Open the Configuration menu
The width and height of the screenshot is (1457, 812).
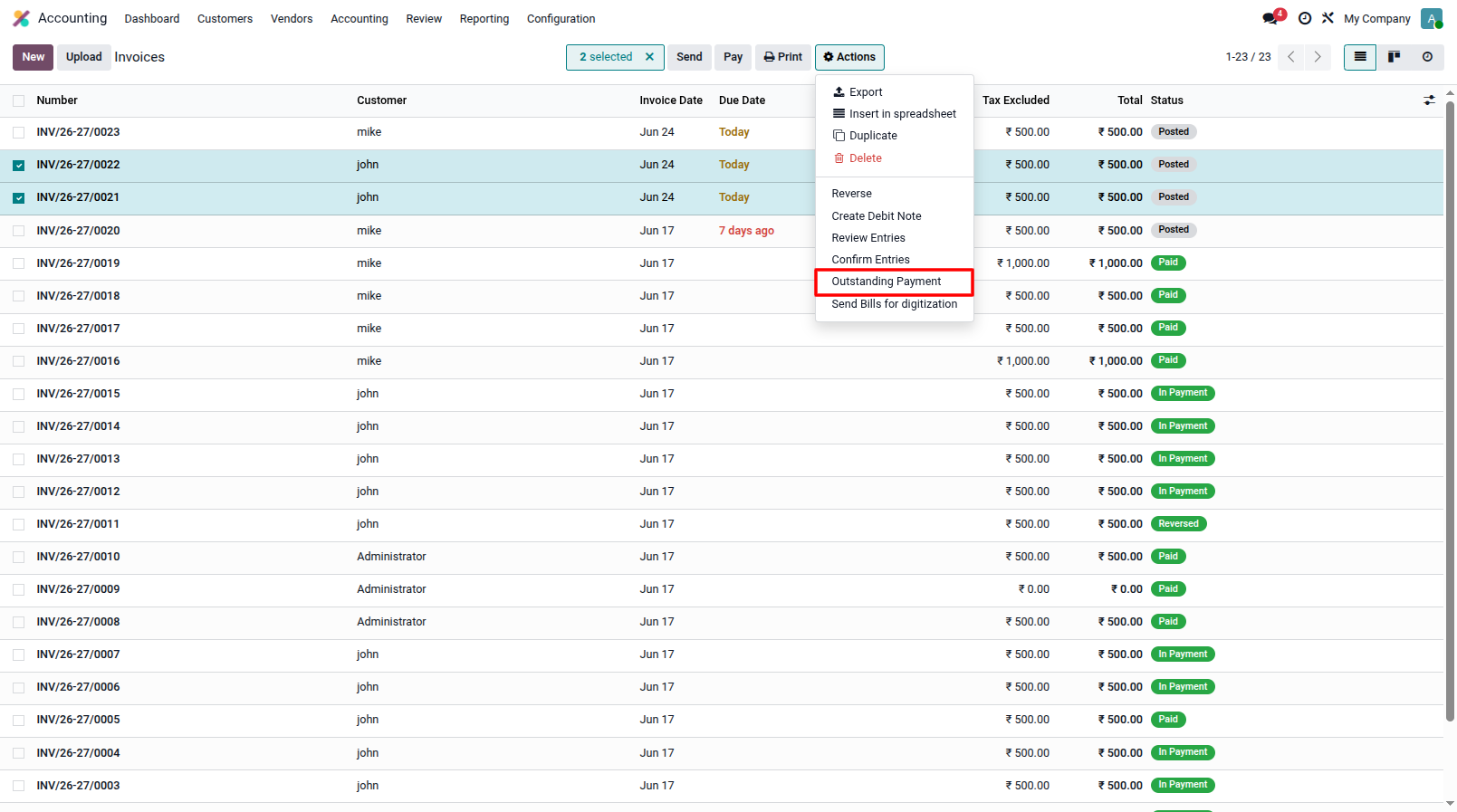(561, 18)
